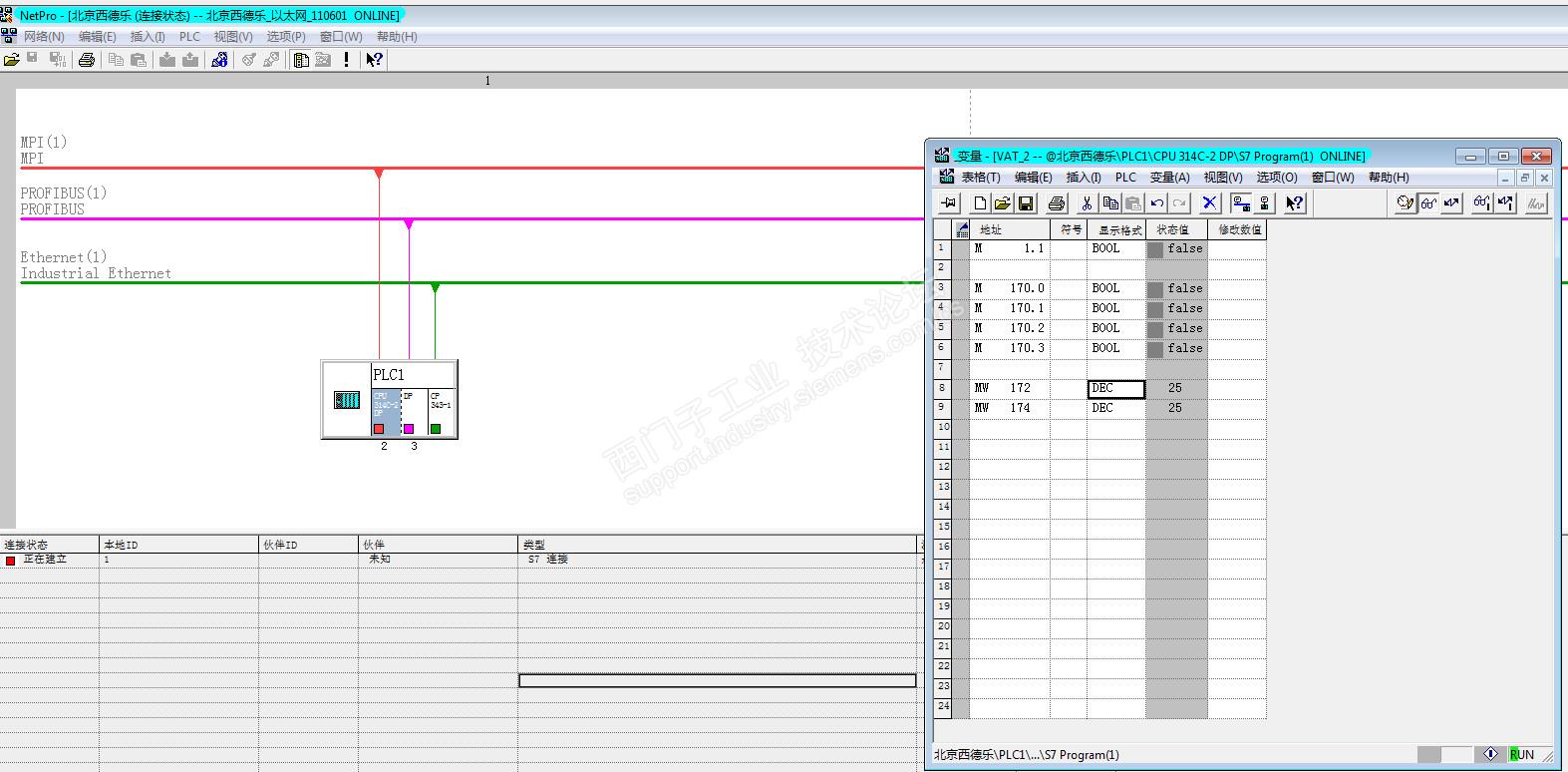Click the RUN status indicator in status bar

pos(1522,755)
